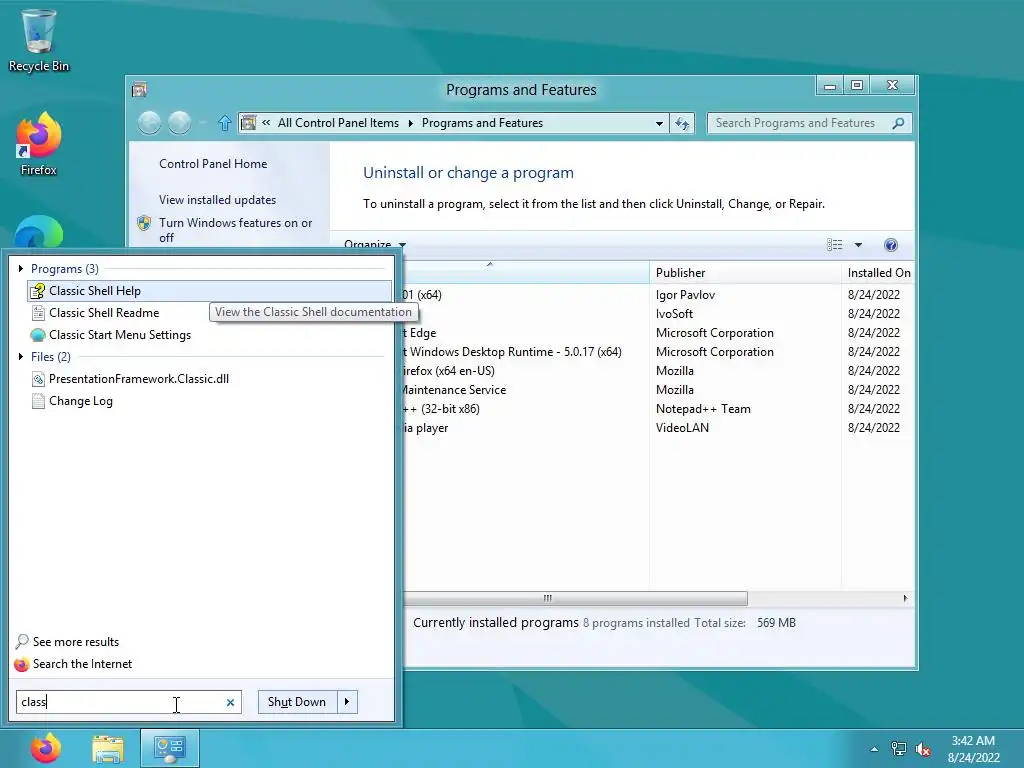1024x768 pixels.
Task: Open the Change Log file result
Action: coord(72,401)
